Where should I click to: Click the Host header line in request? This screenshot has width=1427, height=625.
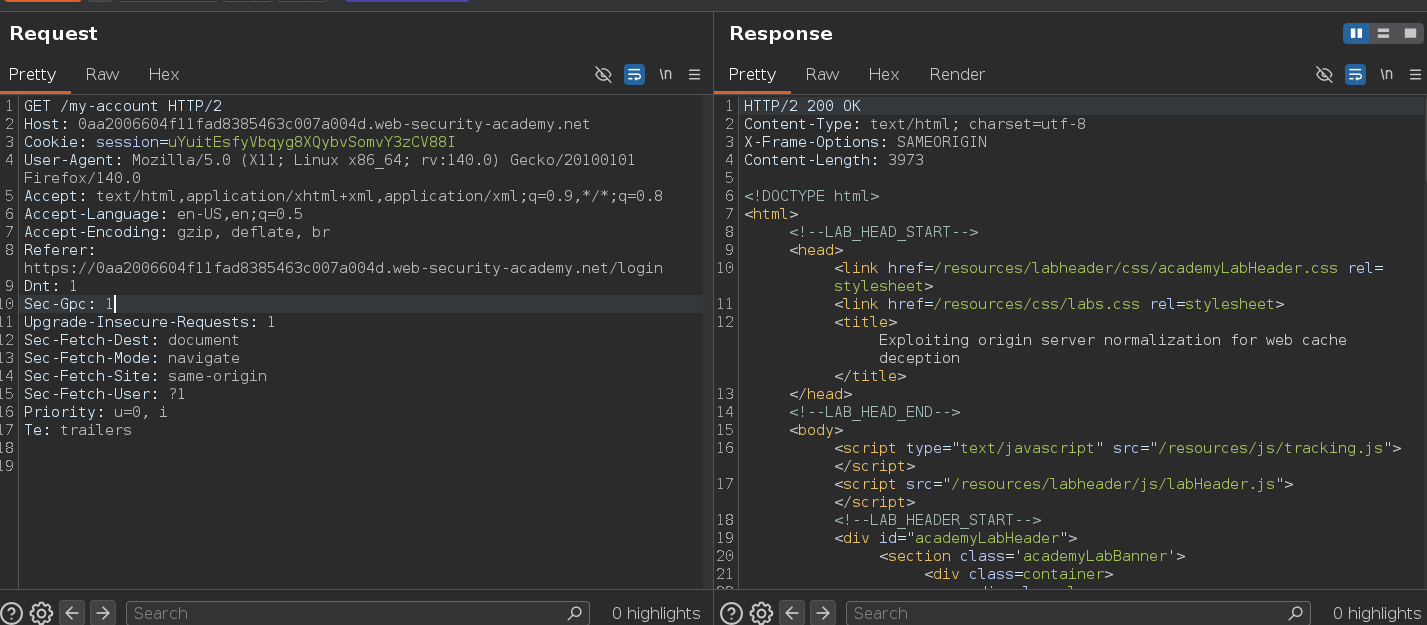point(307,124)
